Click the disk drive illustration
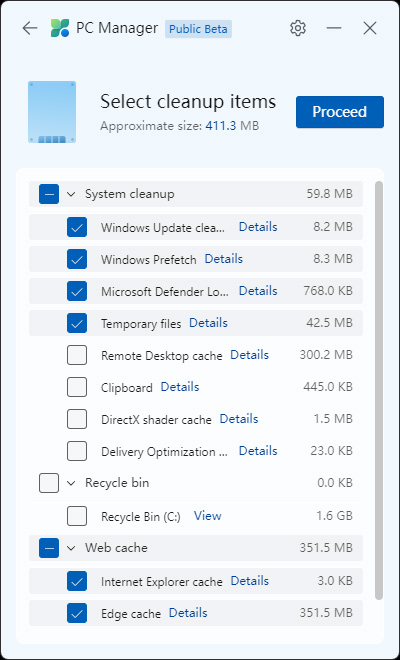 click(52, 112)
